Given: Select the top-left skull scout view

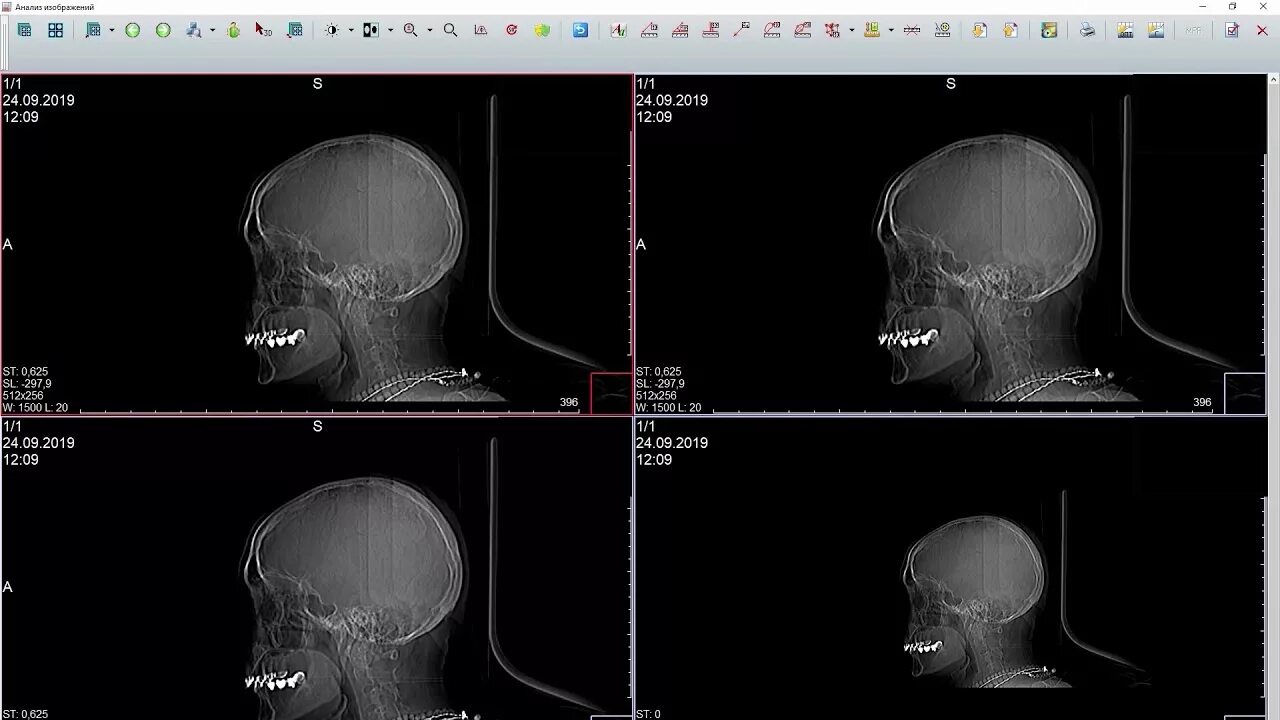Looking at the screenshot, I should pyautogui.click(x=316, y=244).
